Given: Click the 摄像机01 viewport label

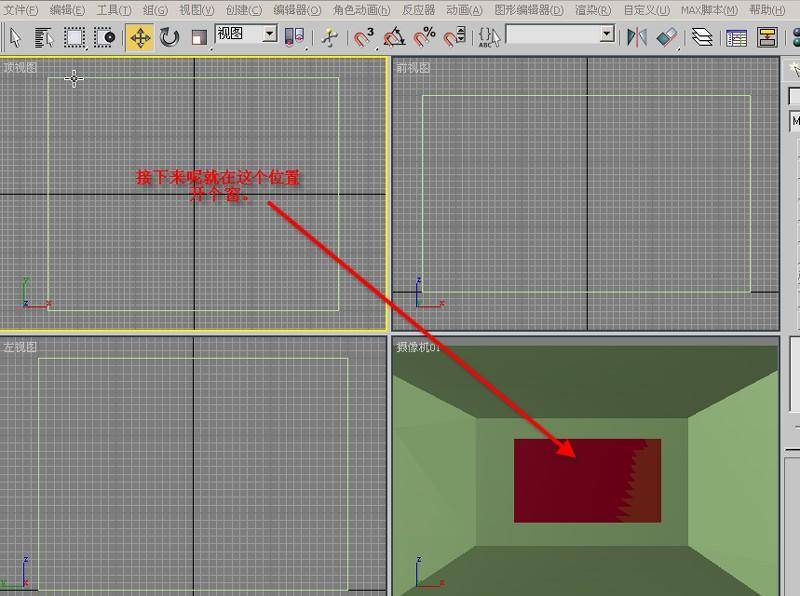Looking at the screenshot, I should click(419, 347).
